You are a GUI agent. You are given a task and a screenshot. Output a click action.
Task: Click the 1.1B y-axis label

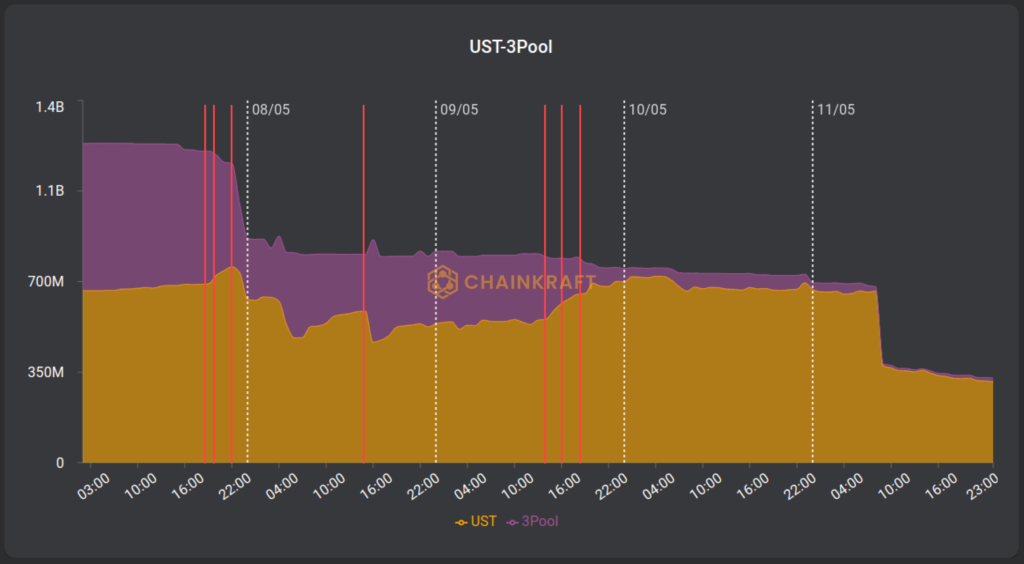(50, 190)
